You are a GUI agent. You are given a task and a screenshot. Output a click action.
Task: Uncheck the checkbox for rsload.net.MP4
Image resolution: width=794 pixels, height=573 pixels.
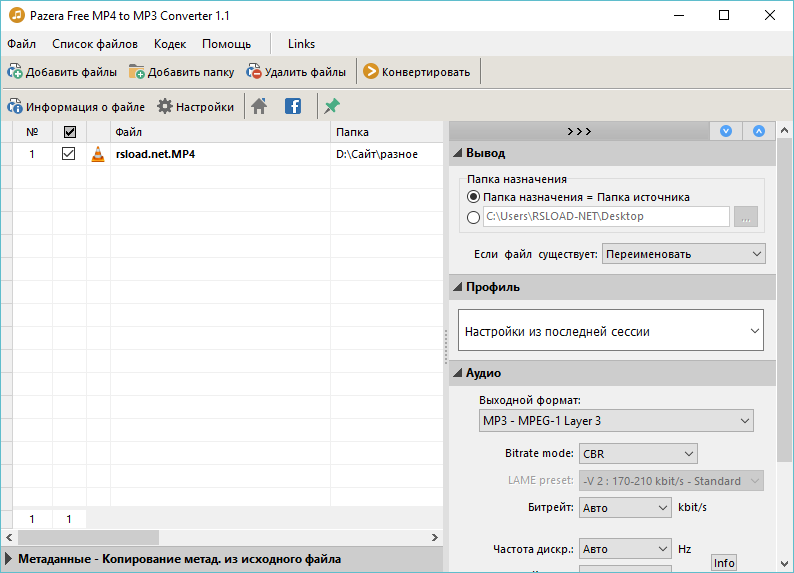[x=68, y=153]
